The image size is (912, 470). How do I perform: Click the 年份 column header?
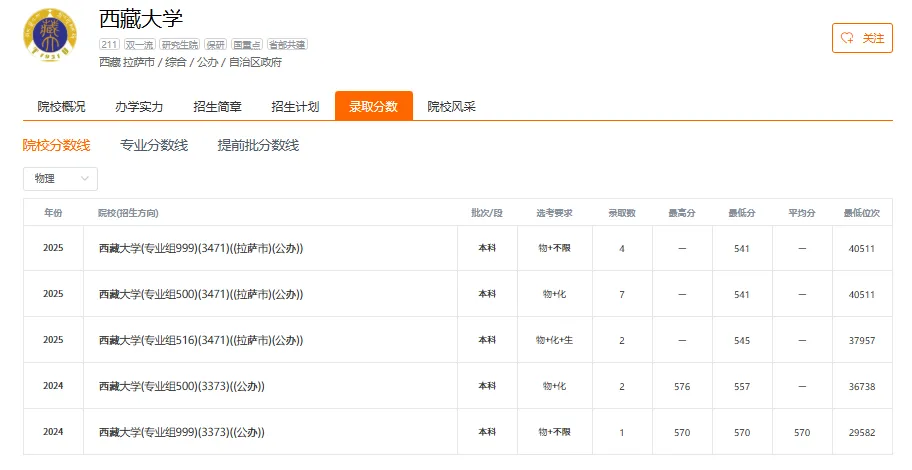[x=53, y=213]
